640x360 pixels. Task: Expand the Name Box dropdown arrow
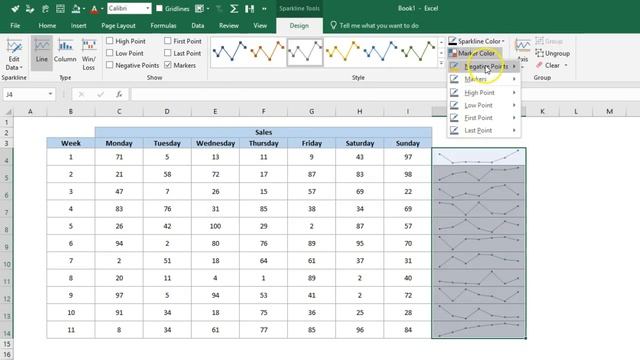click(x=50, y=94)
